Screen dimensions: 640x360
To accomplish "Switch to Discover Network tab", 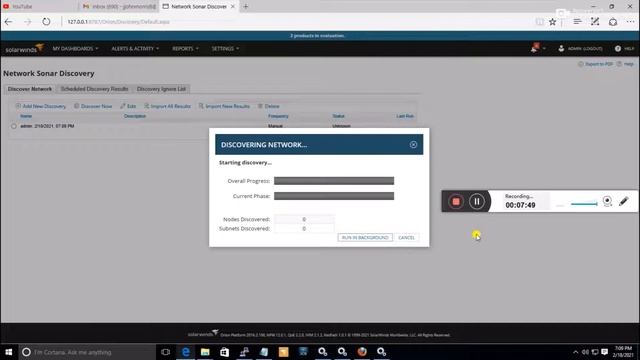I will 30,89.
